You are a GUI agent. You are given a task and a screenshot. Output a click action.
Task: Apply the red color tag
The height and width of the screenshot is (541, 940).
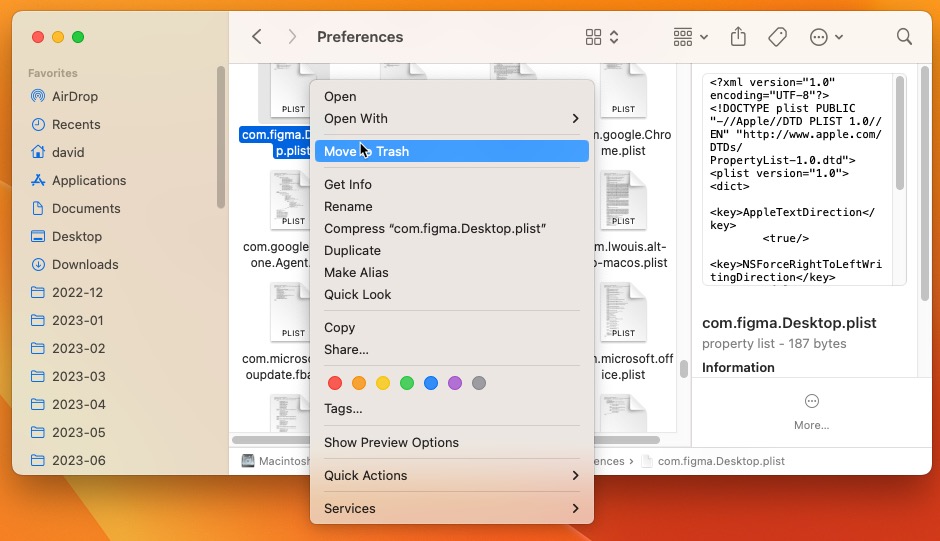(x=335, y=383)
